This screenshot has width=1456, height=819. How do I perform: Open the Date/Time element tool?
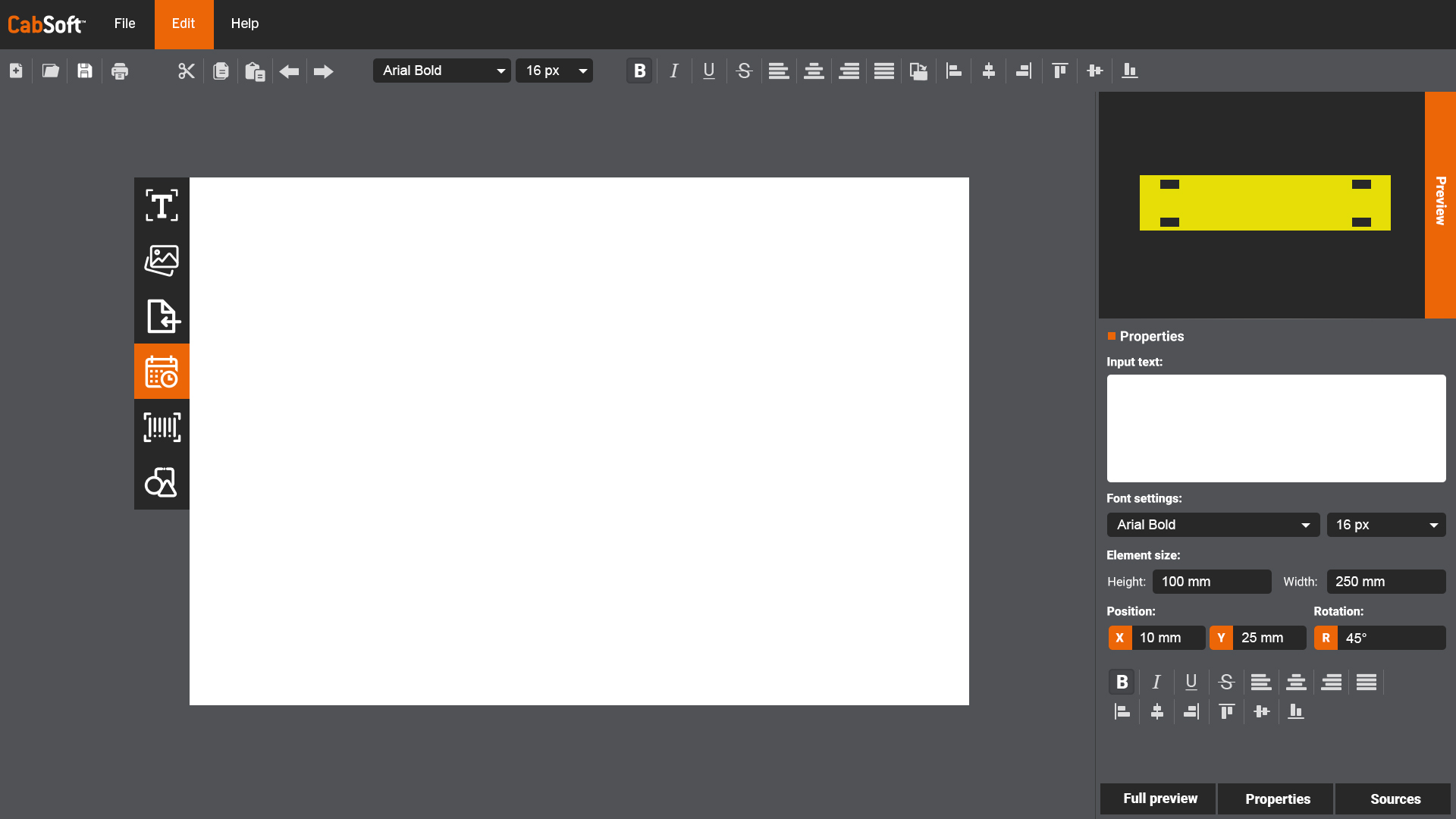(162, 371)
